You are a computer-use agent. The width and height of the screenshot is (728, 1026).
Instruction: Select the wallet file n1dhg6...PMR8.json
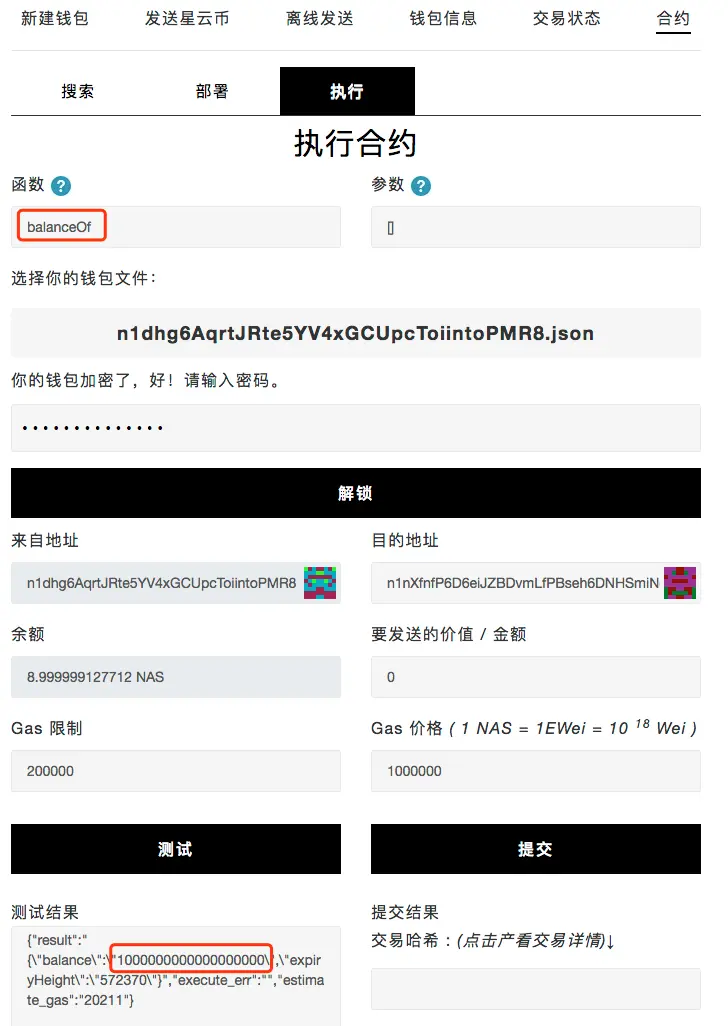(356, 333)
